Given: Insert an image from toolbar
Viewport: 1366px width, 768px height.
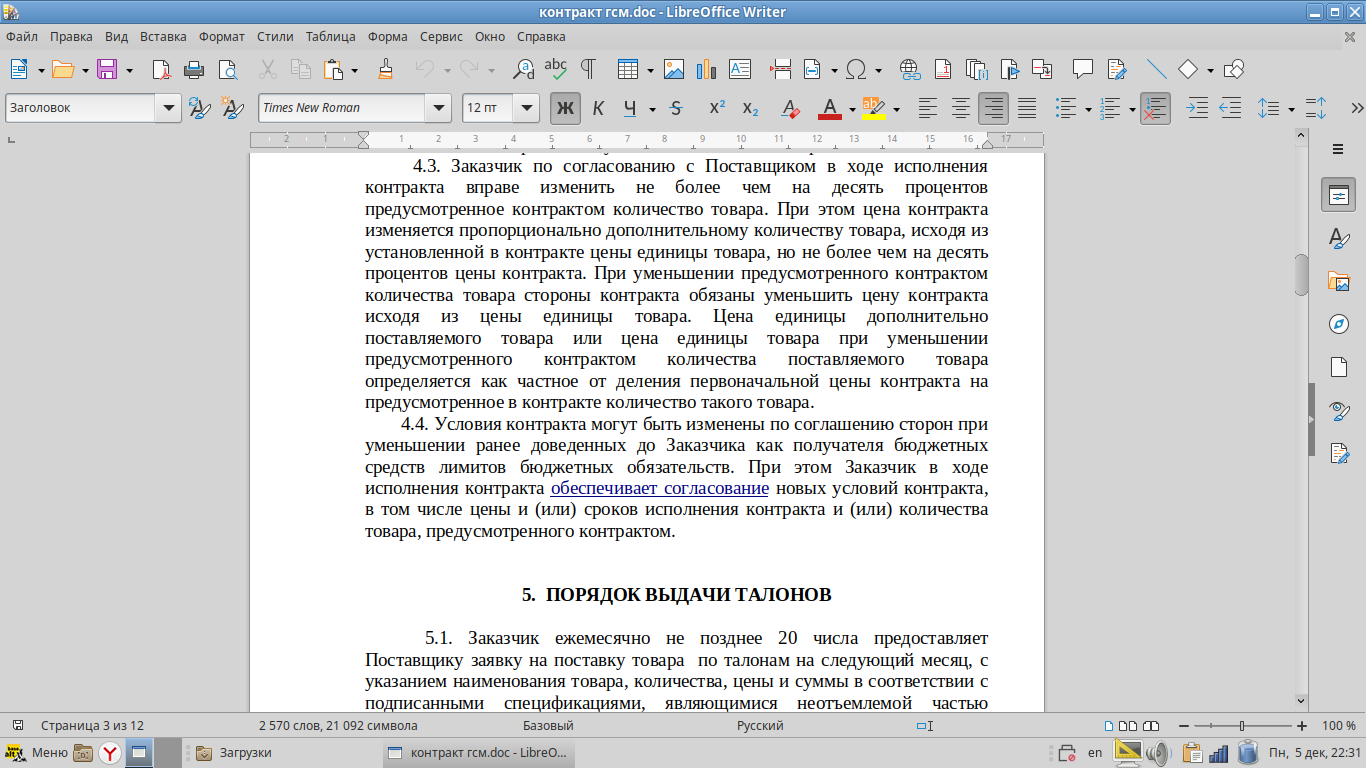Looking at the screenshot, I should point(674,69).
